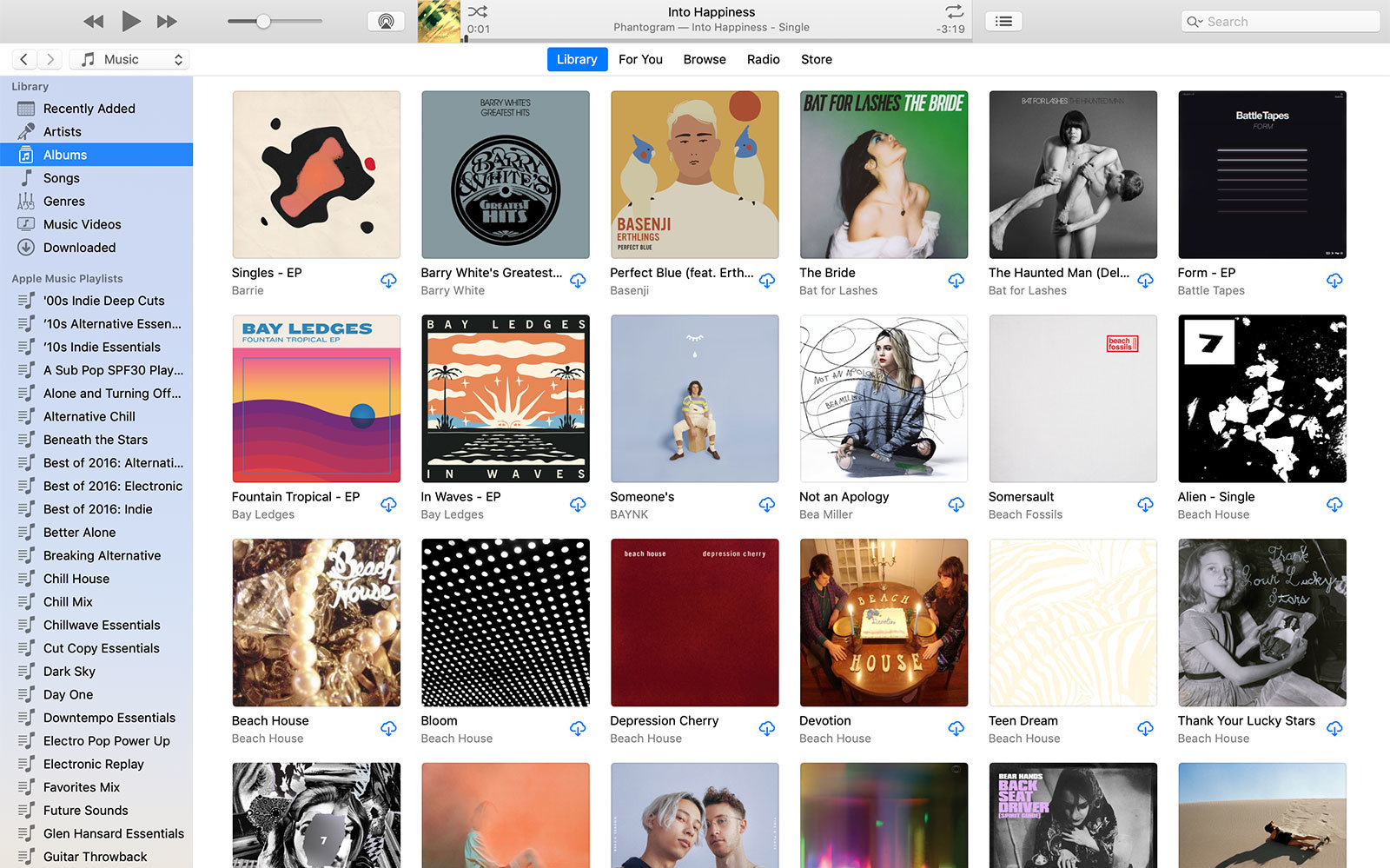Image resolution: width=1390 pixels, height=868 pixels.
Task: Open the Music media kind dropdown
Action: [129, 58]
